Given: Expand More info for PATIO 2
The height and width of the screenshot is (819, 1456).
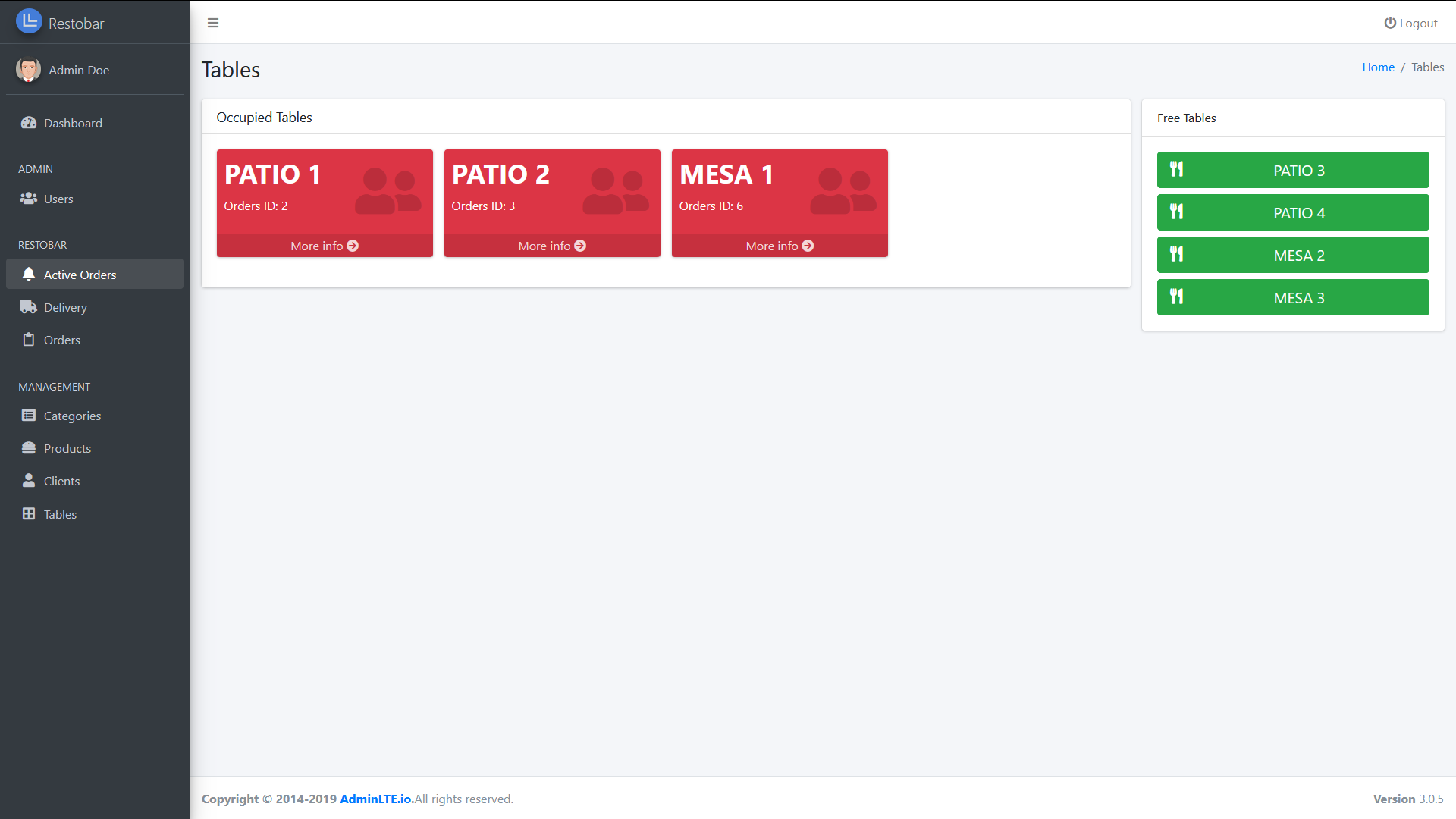Looking at the screenshot, I should coord(552,246).
